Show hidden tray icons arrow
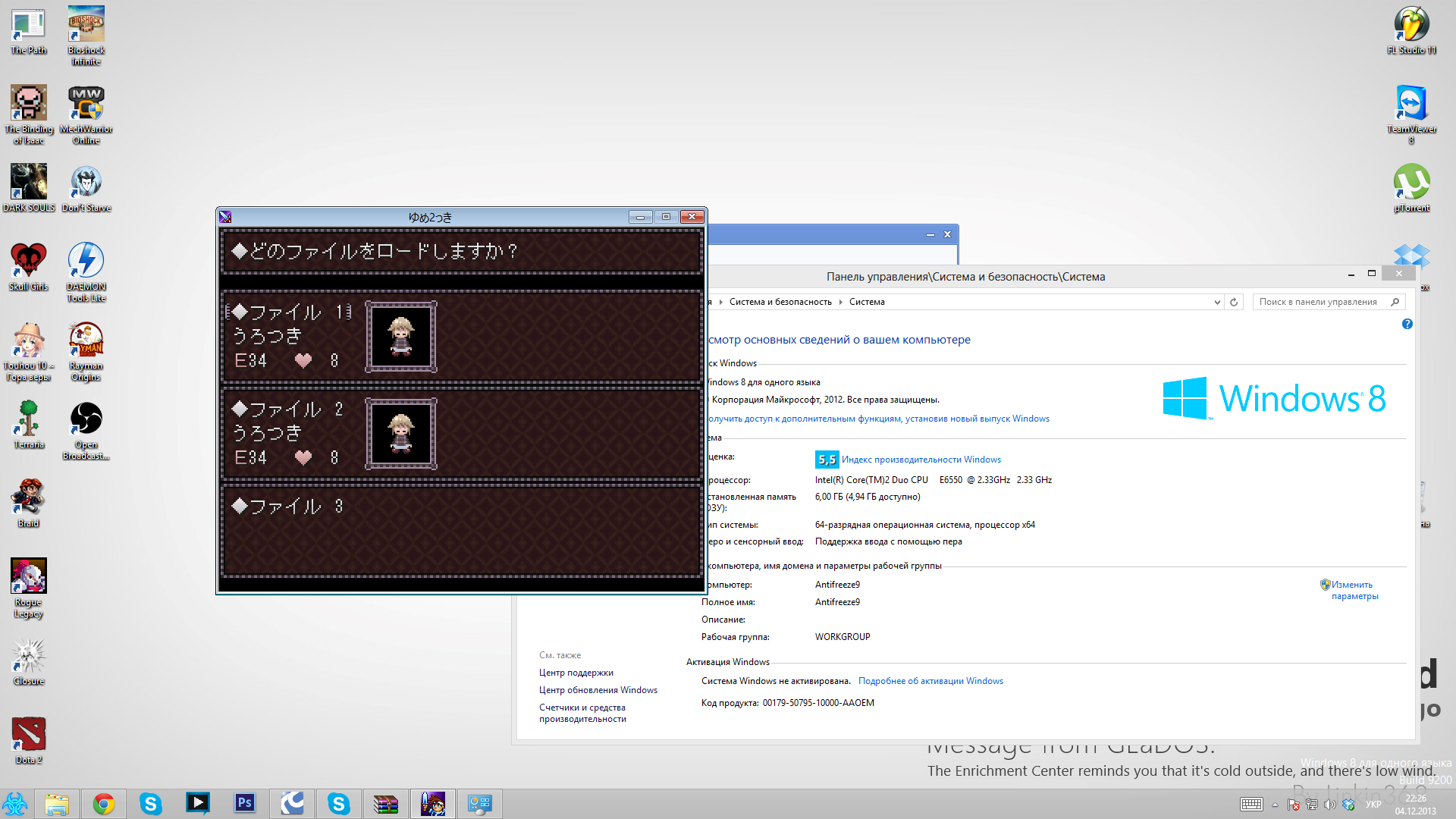This screenshot has height=819, width=1456. (1275, 805)
